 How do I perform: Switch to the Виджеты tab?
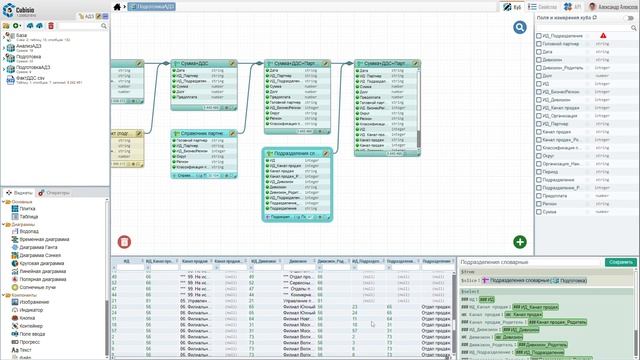pos(19,193)
